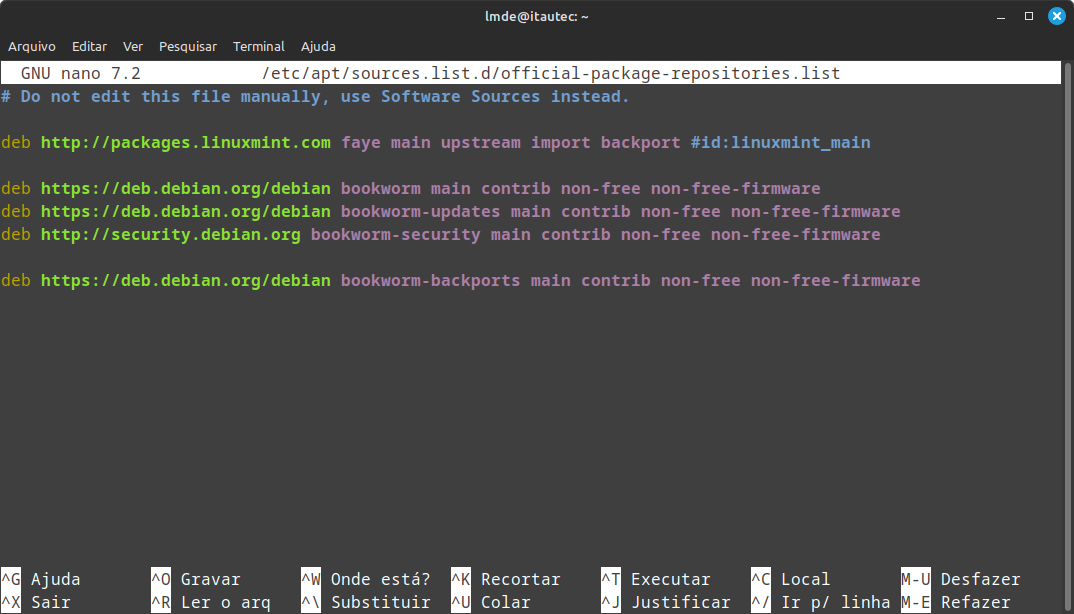Screen dimensions: 1074x614
Task: Click the M-U Desfazer shortcut
Action: pyautogui.click(x=960, y=579)
